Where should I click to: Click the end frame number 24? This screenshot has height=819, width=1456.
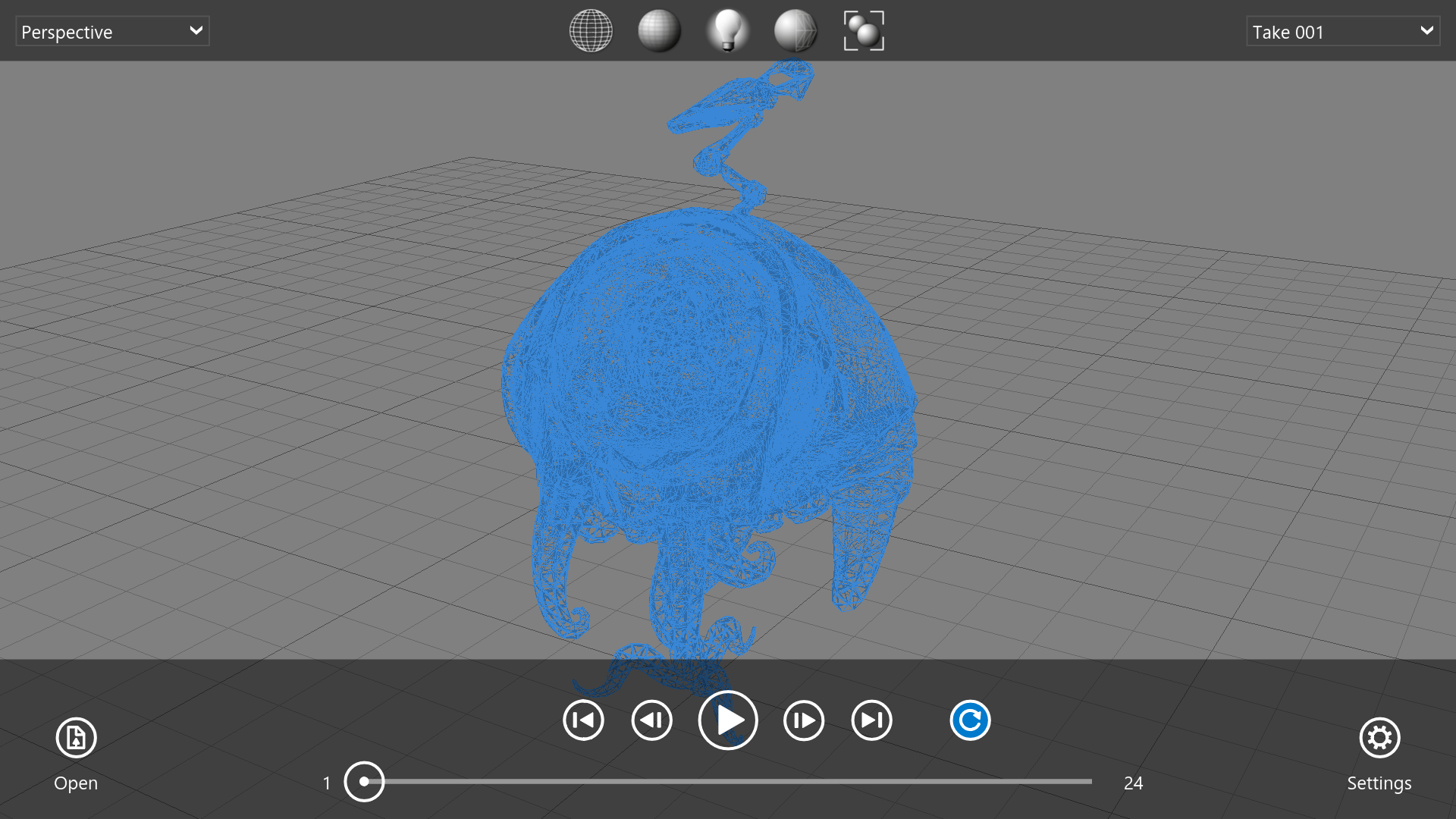pyautogui.click(x=1133, y=783)
